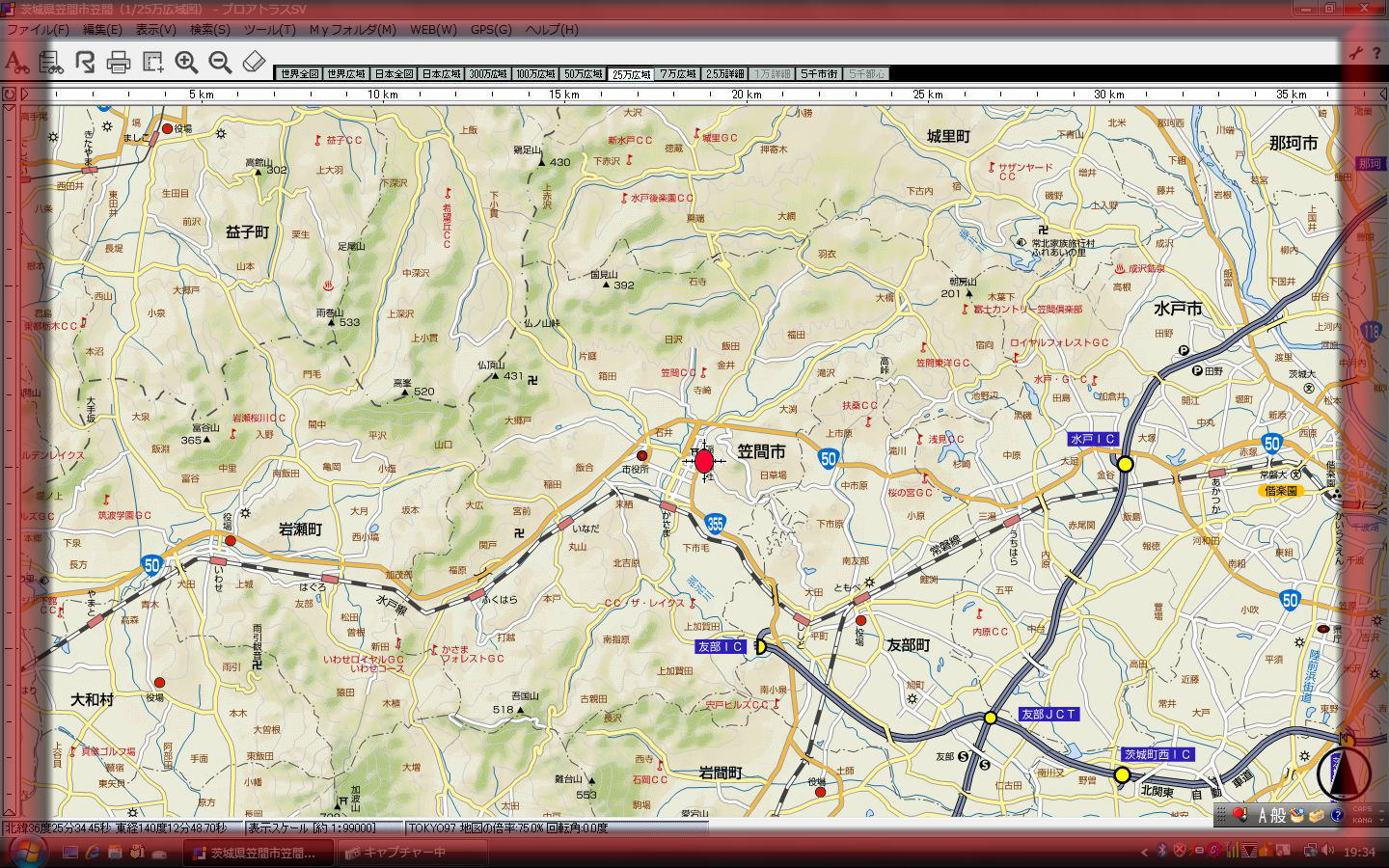Select the 5千市街 scale button
1389x868 pixels.
819,74
